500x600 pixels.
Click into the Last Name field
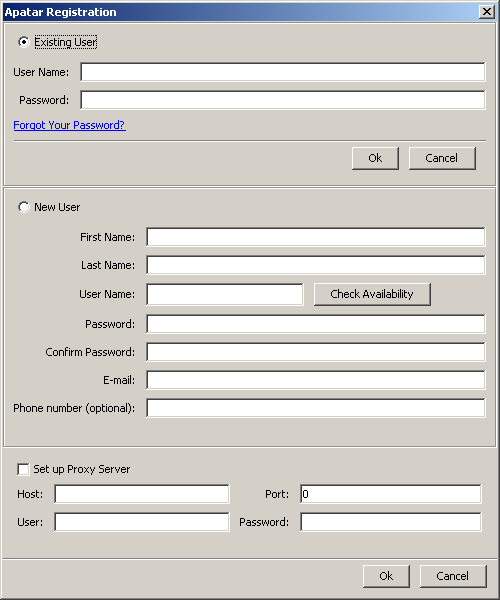316,265
